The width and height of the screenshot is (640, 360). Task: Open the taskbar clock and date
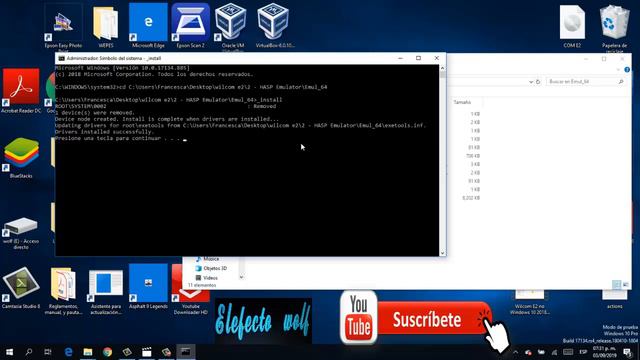(x=604, y=352)
